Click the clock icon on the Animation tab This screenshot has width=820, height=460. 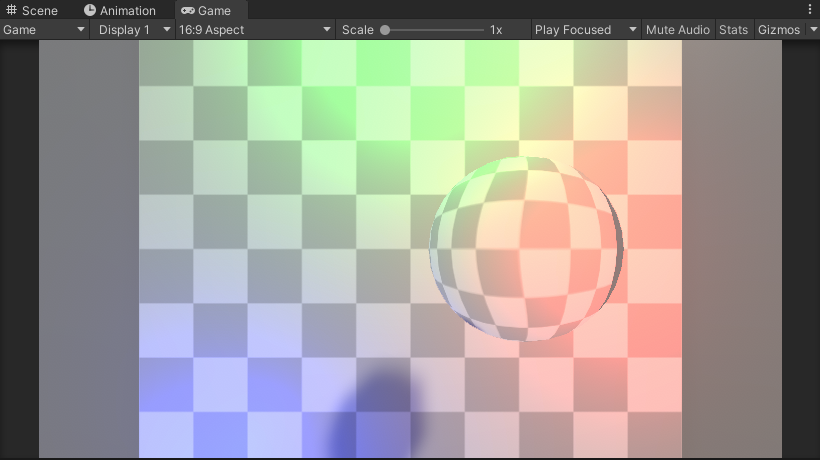(90, 10)
